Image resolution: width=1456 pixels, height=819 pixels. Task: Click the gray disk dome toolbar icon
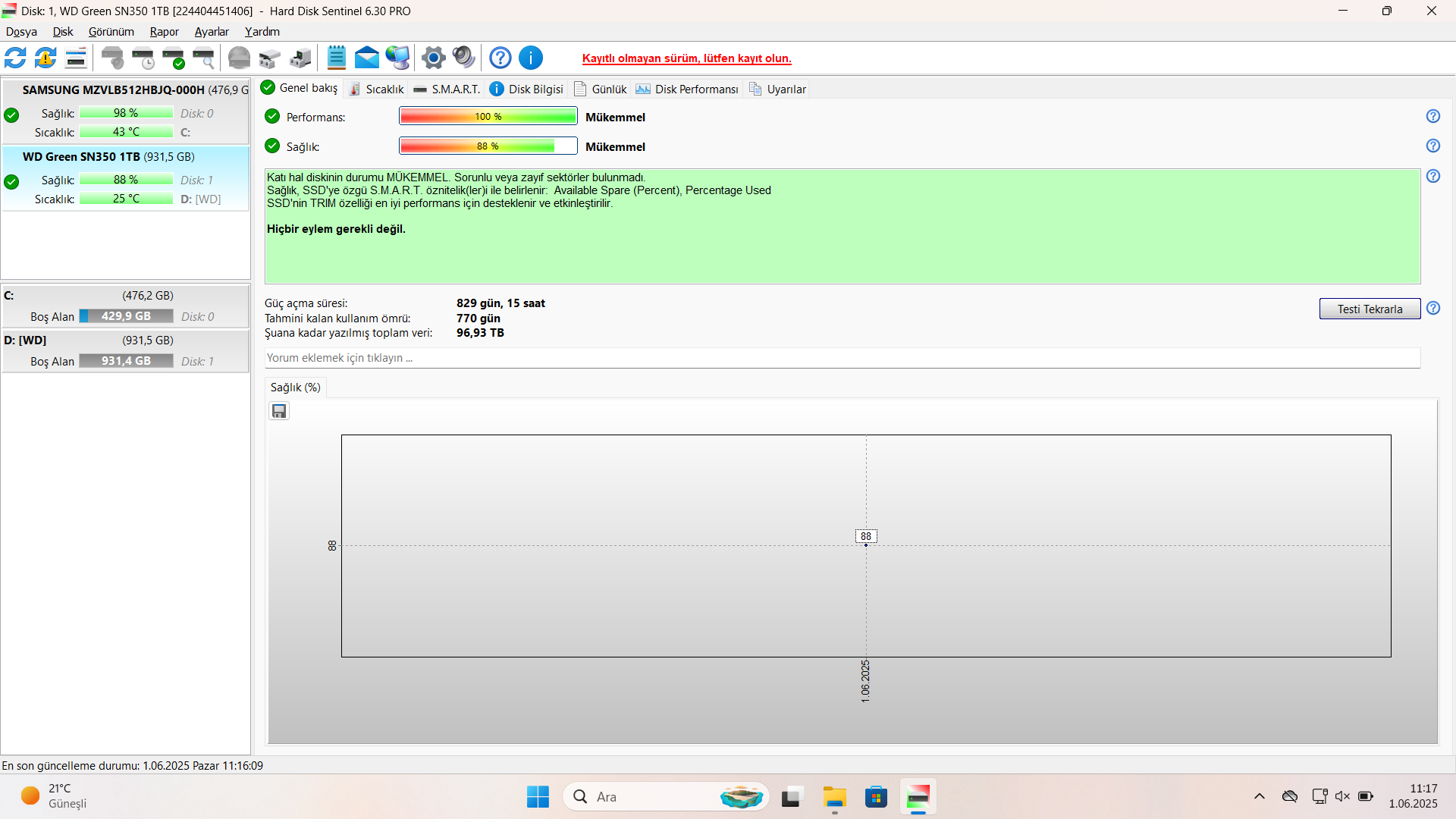click(239, 58)
